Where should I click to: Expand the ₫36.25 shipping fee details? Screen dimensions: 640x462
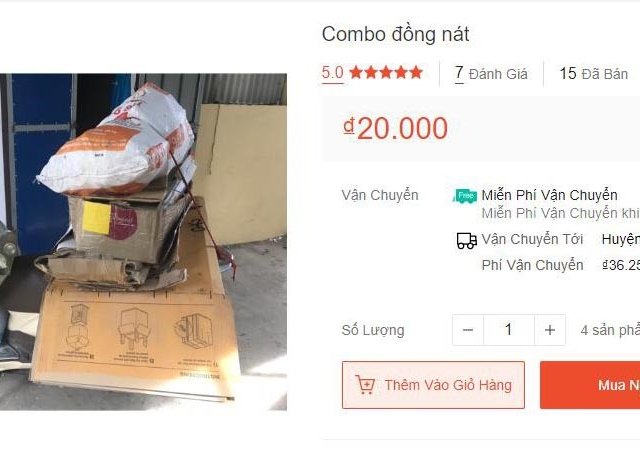[620, 265]
